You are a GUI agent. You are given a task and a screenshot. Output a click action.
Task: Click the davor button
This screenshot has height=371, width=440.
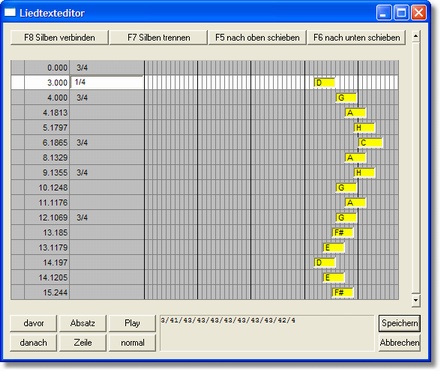coord(34,323)
